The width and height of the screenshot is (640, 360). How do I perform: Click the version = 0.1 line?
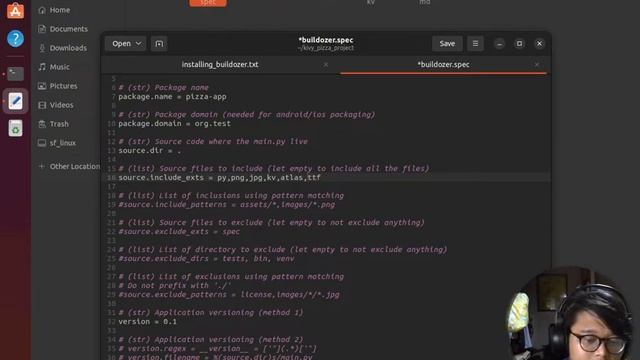pyautogui.click(x=147, y=322)
